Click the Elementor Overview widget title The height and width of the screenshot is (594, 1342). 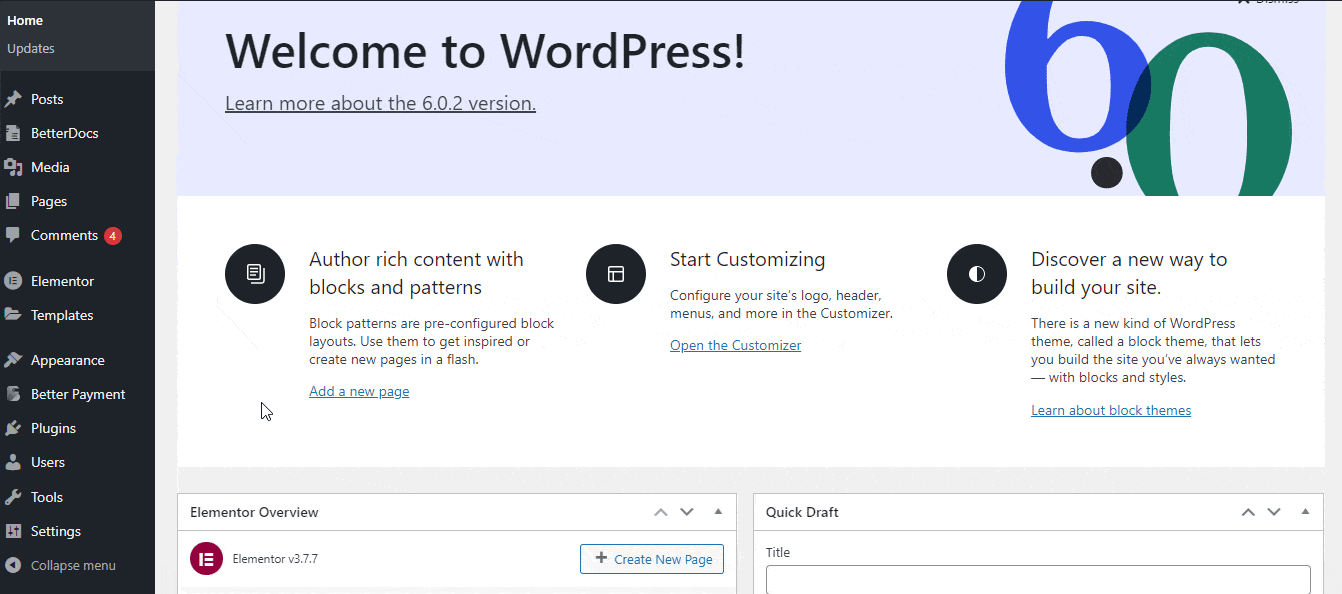tap(254, 512)
